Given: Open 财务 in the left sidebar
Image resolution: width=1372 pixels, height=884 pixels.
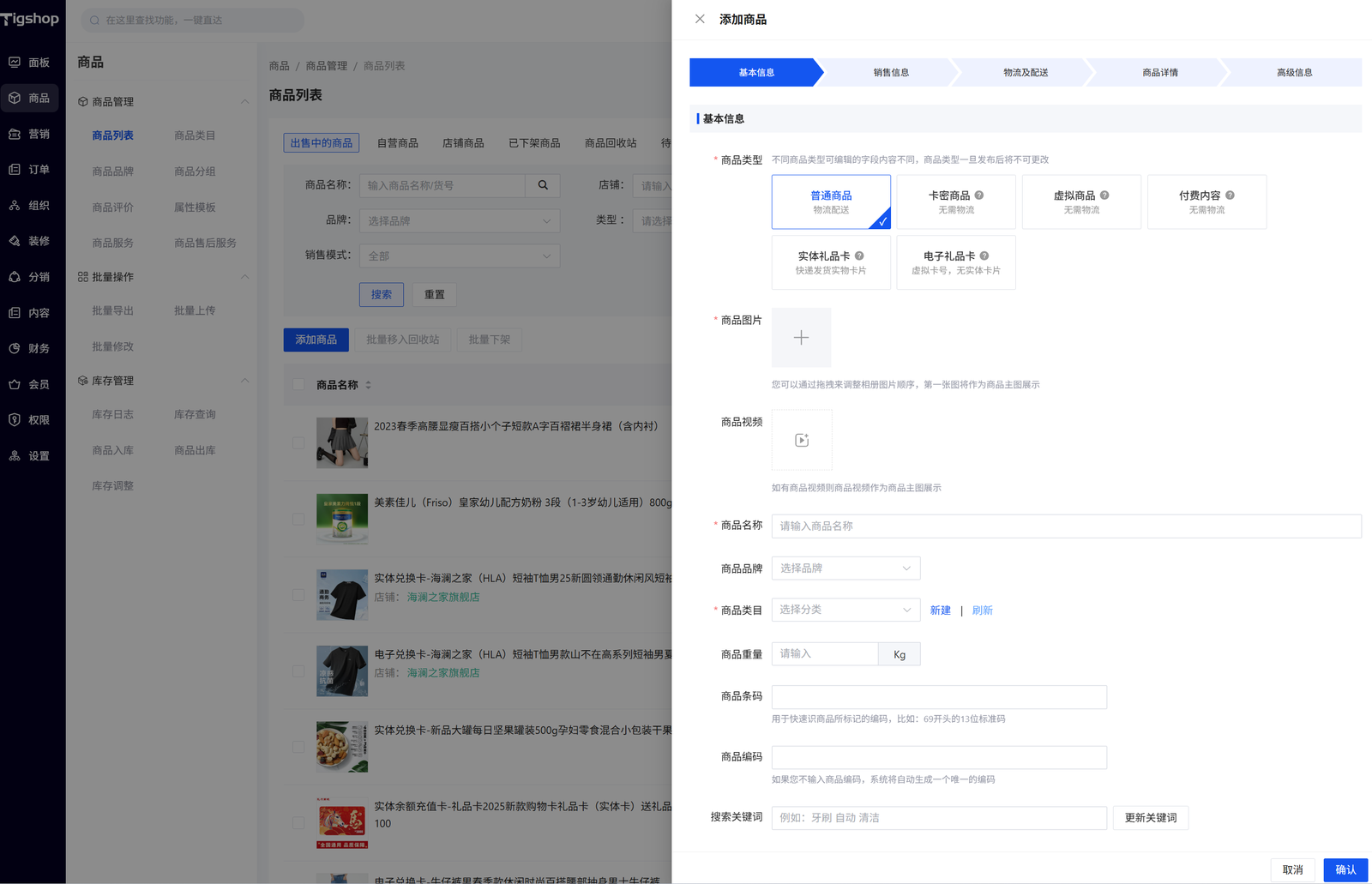Looking at the screenshot, I should (x=31, y=348).
